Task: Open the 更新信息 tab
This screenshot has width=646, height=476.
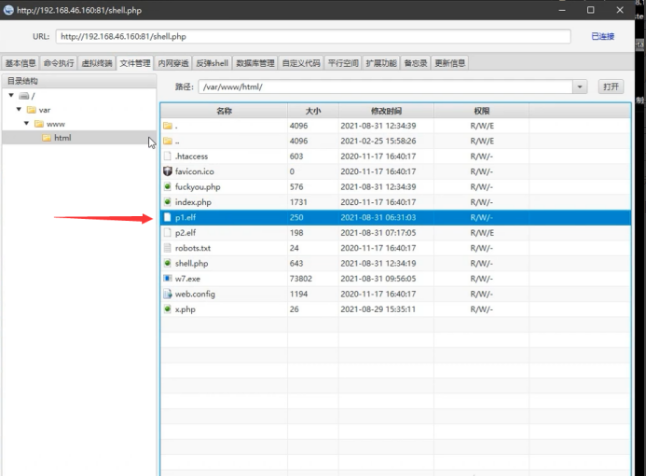Action: click(x=450, y=63)
